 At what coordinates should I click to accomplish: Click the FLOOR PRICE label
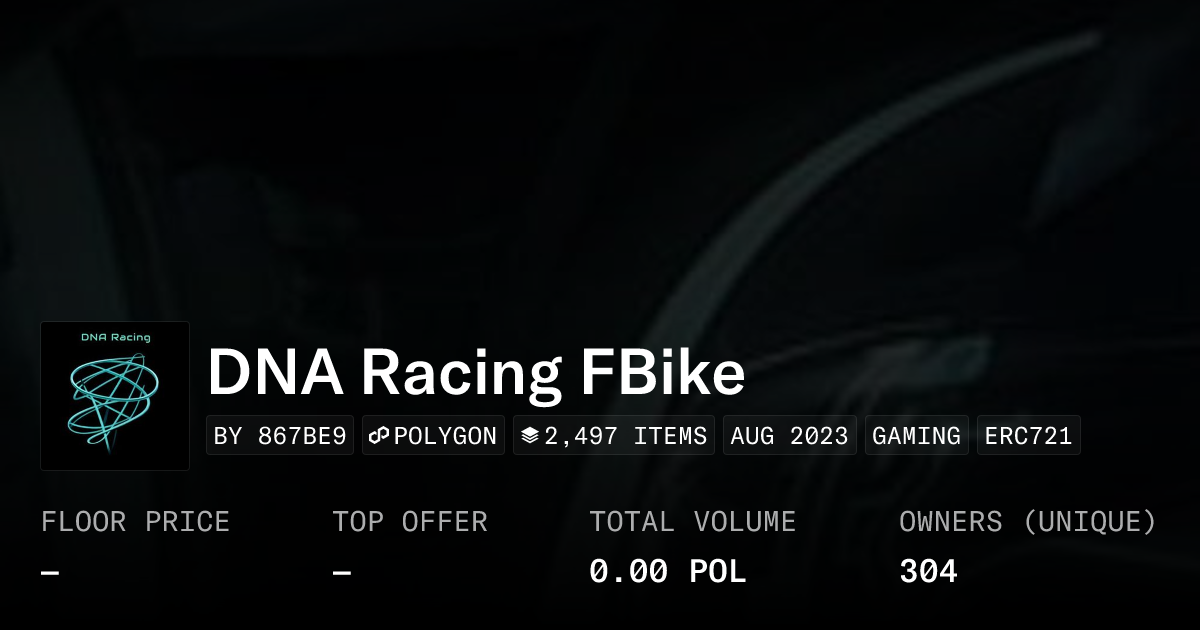(135, 522)
